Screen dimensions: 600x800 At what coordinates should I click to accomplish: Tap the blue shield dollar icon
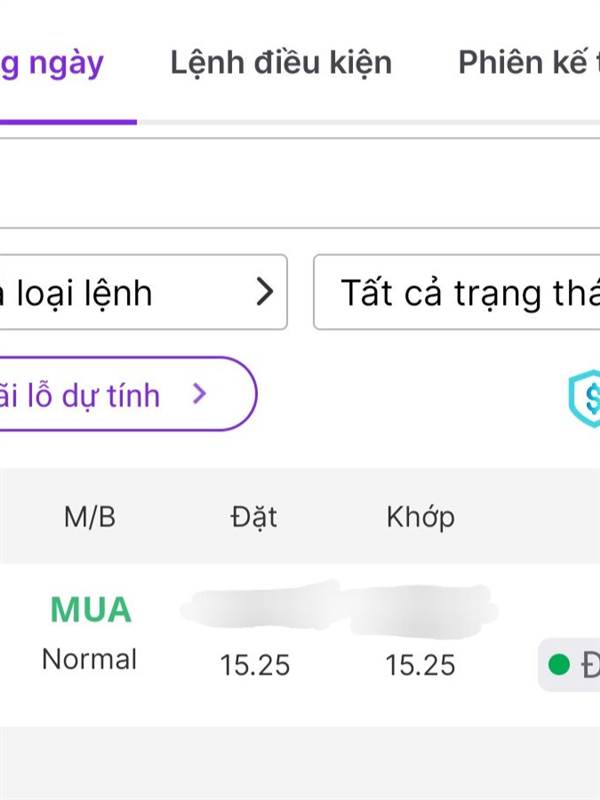584,399
